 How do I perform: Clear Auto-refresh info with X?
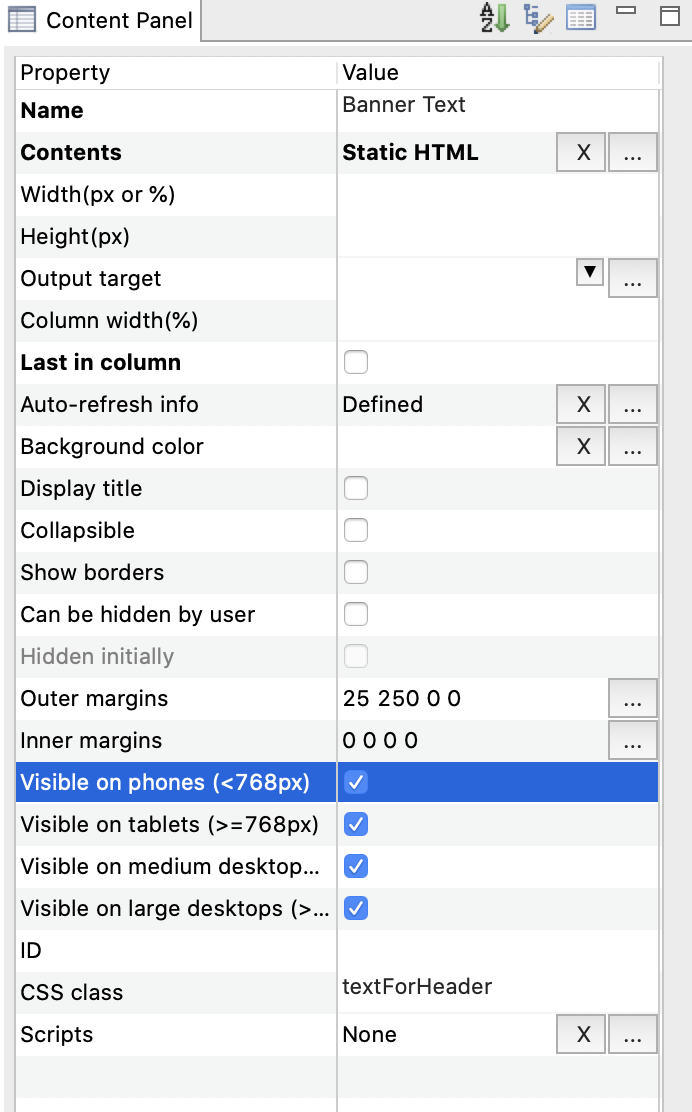(581, 404)
